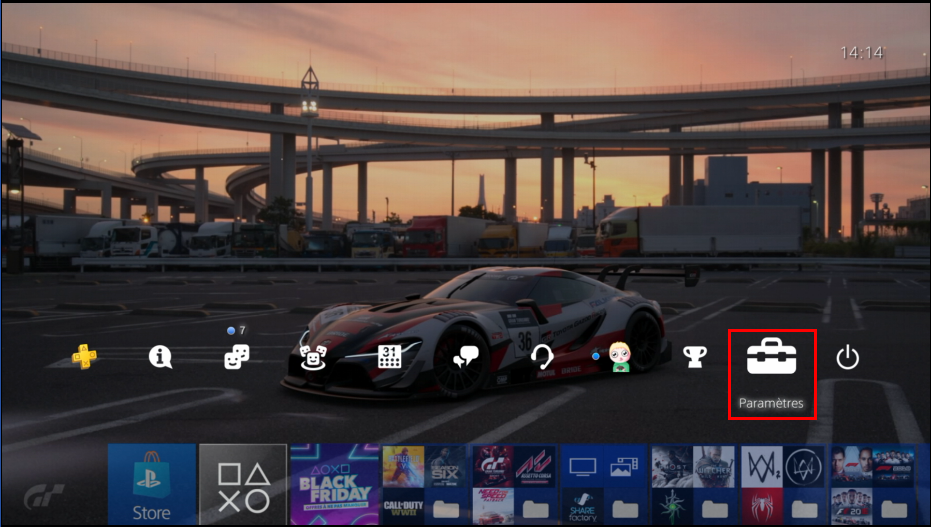Open The Witcher game thumbnail
The height and width of the screenshot is (527, 931).
pos(715,466)
